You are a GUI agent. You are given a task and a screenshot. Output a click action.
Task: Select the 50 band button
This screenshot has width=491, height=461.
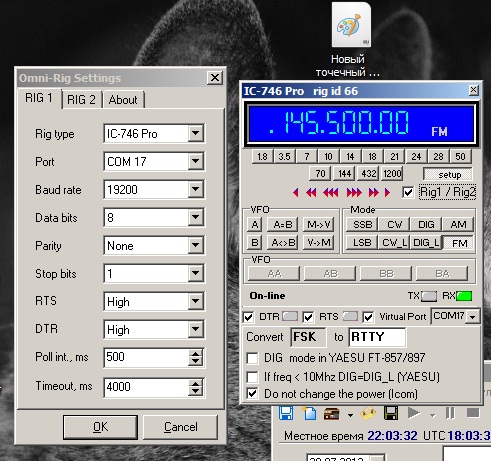(x=460, y=156)
